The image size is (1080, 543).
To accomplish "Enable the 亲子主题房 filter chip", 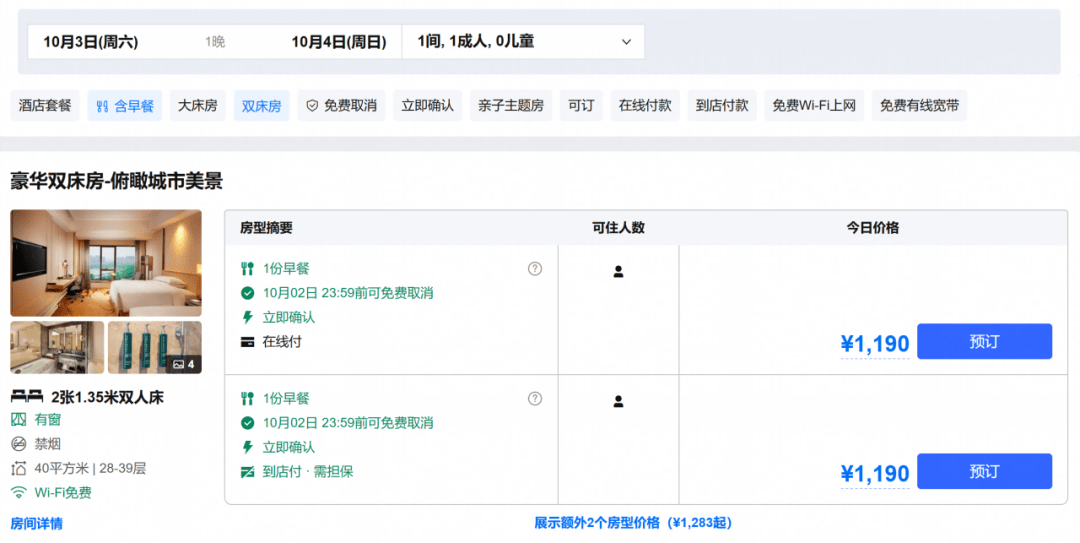I will (511, 105).
